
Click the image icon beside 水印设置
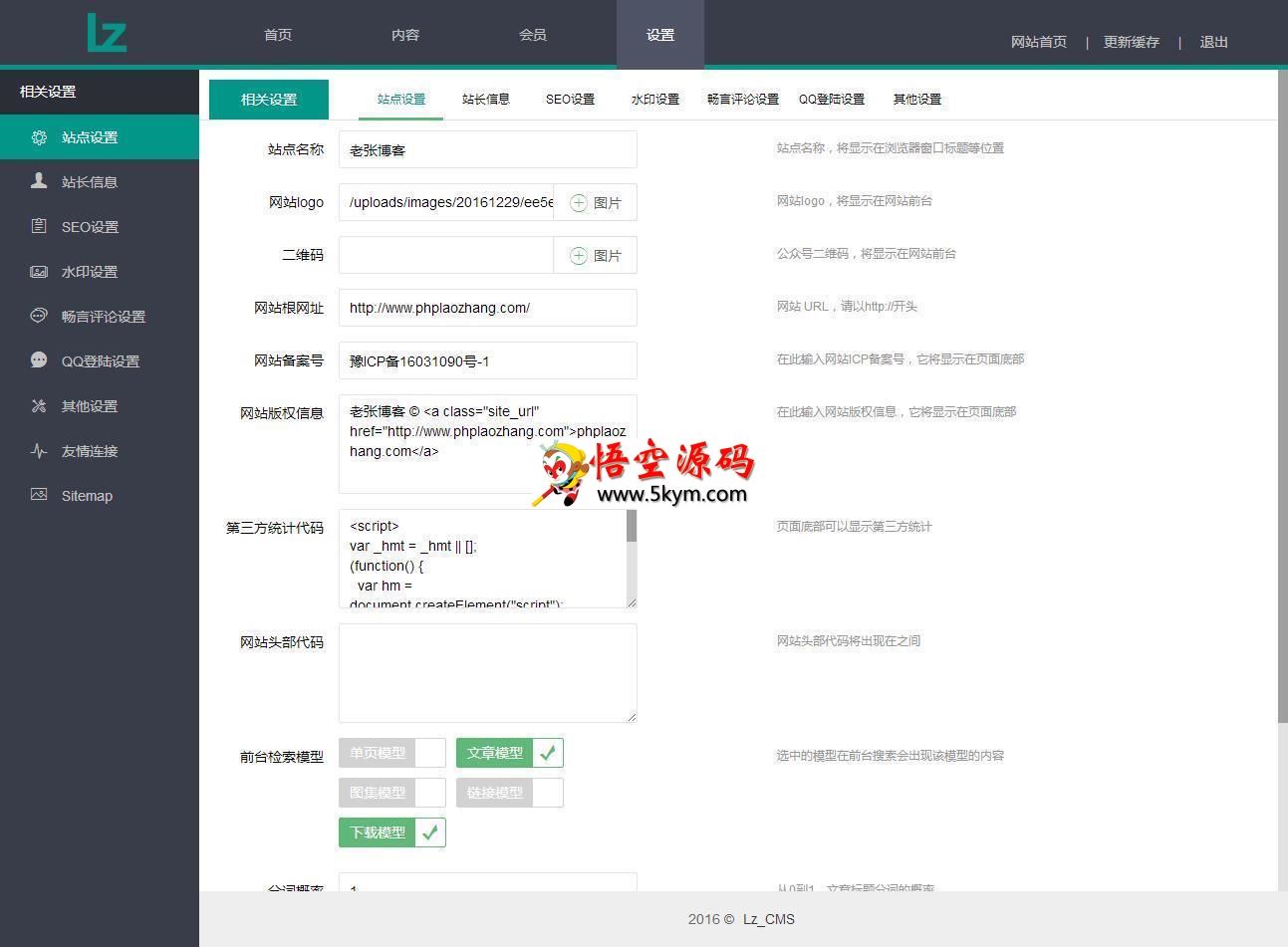coord(39,271)
